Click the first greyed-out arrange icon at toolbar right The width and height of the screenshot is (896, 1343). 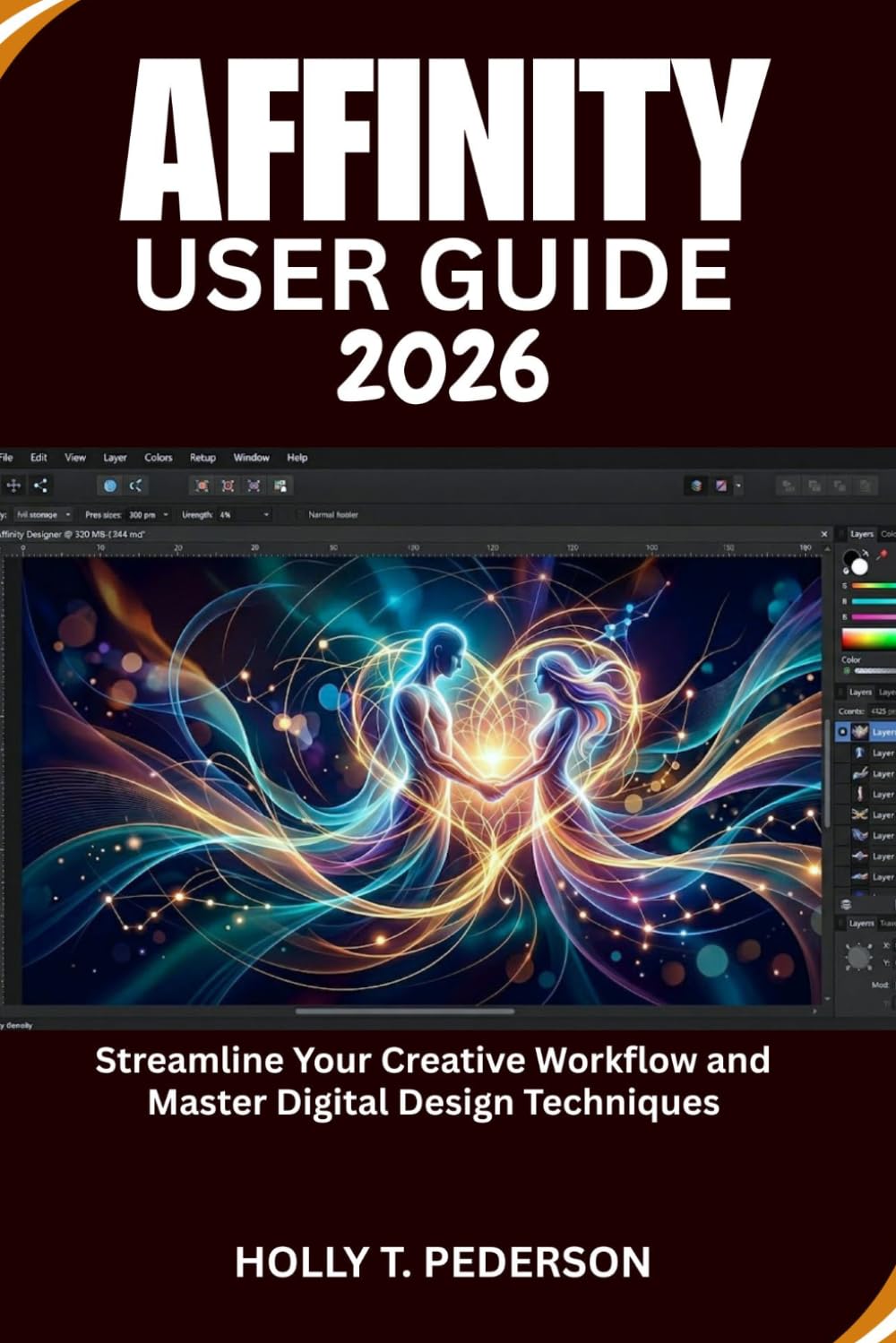788,486
